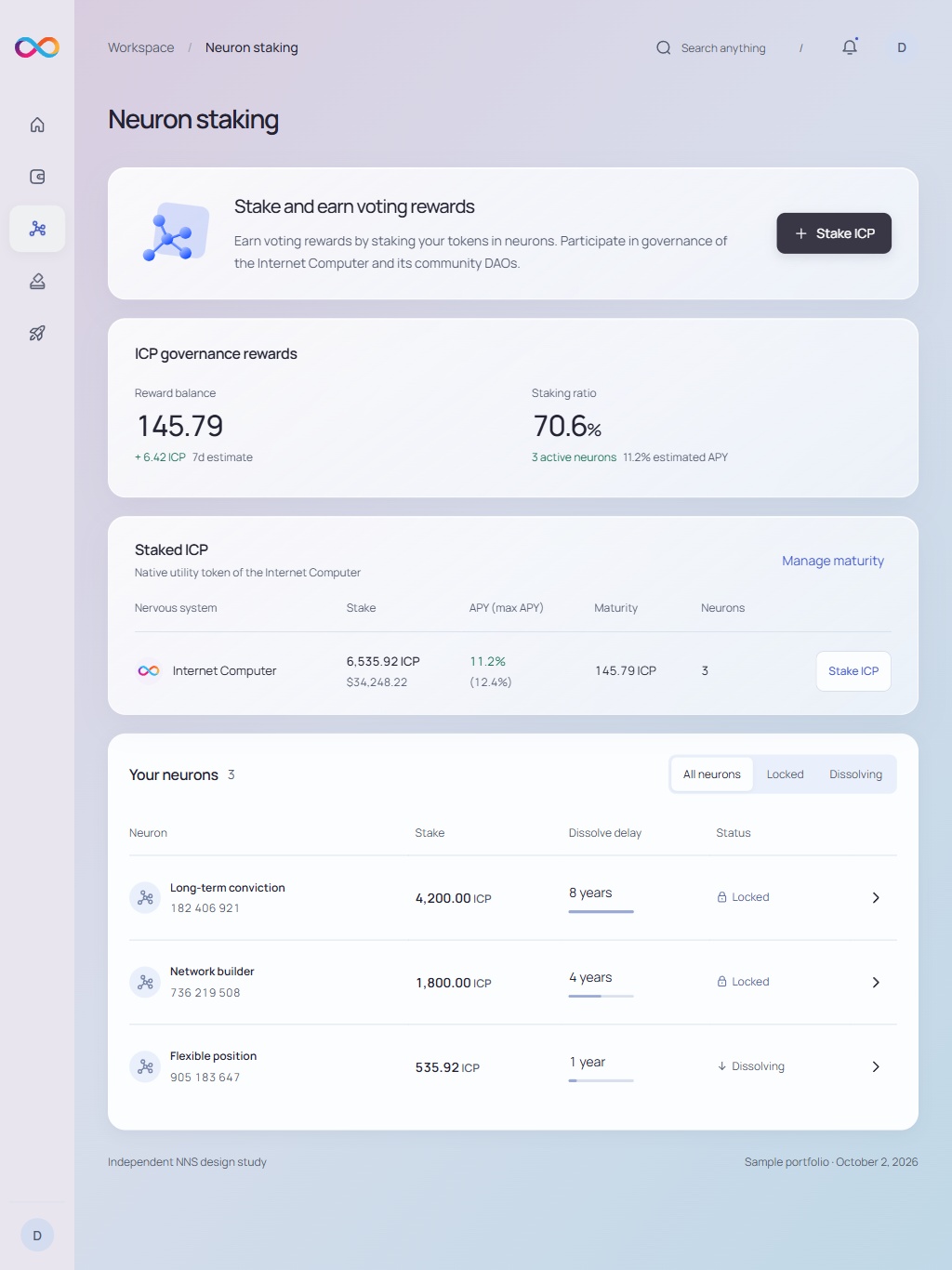The height and width of the screenshot is (1270, 952).
Task: Open the rocket launchpad sidebar icon
Action: pos(37,333)
